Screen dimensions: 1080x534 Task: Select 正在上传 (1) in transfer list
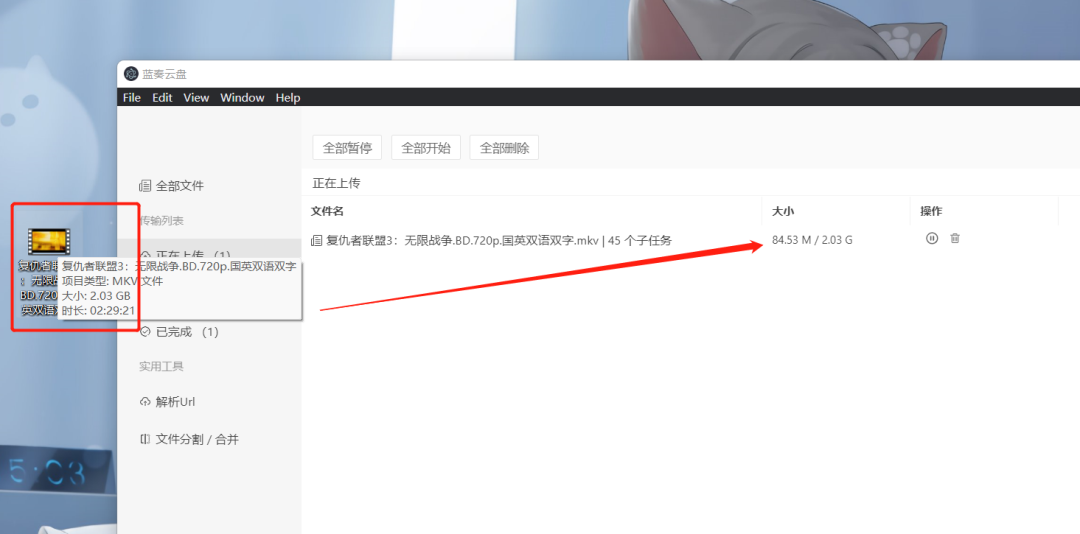(192, 256)
